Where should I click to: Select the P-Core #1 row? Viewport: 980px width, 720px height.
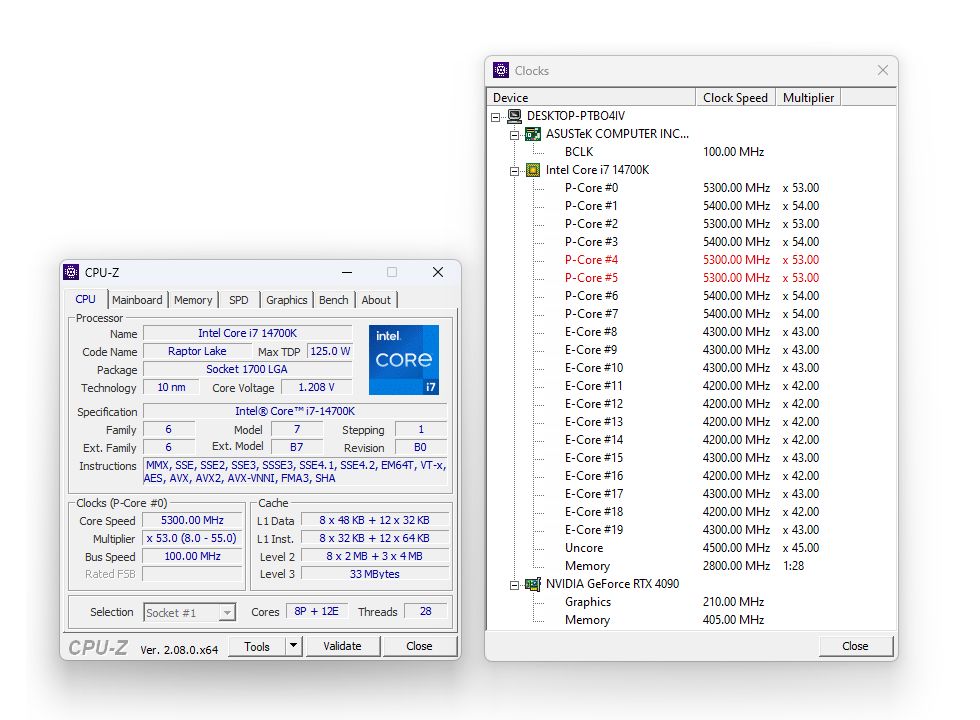tap(691, 206)
